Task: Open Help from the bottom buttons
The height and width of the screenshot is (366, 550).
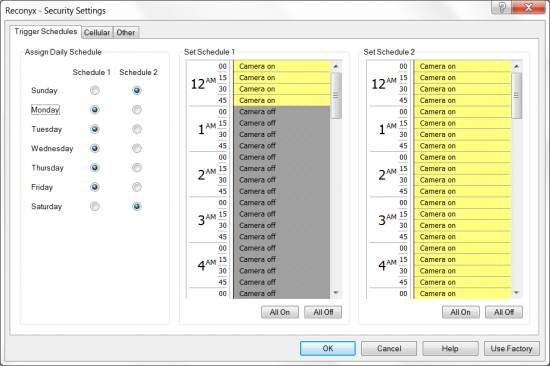Action: pos(450,348)
